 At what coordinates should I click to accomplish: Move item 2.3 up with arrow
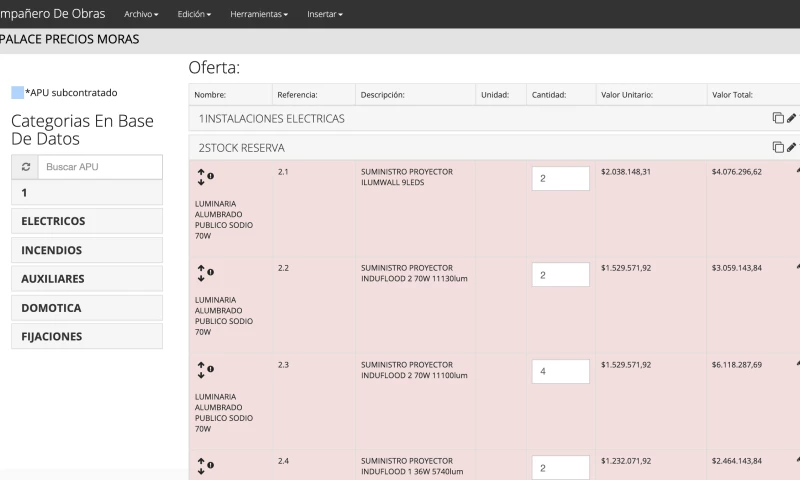click(201, 365)
